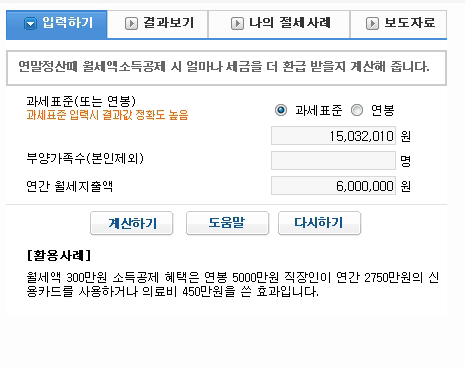This screenshot has width=465, height=367.
Task: Open the 나의 절세사례 tab
Action: (279, 24)
